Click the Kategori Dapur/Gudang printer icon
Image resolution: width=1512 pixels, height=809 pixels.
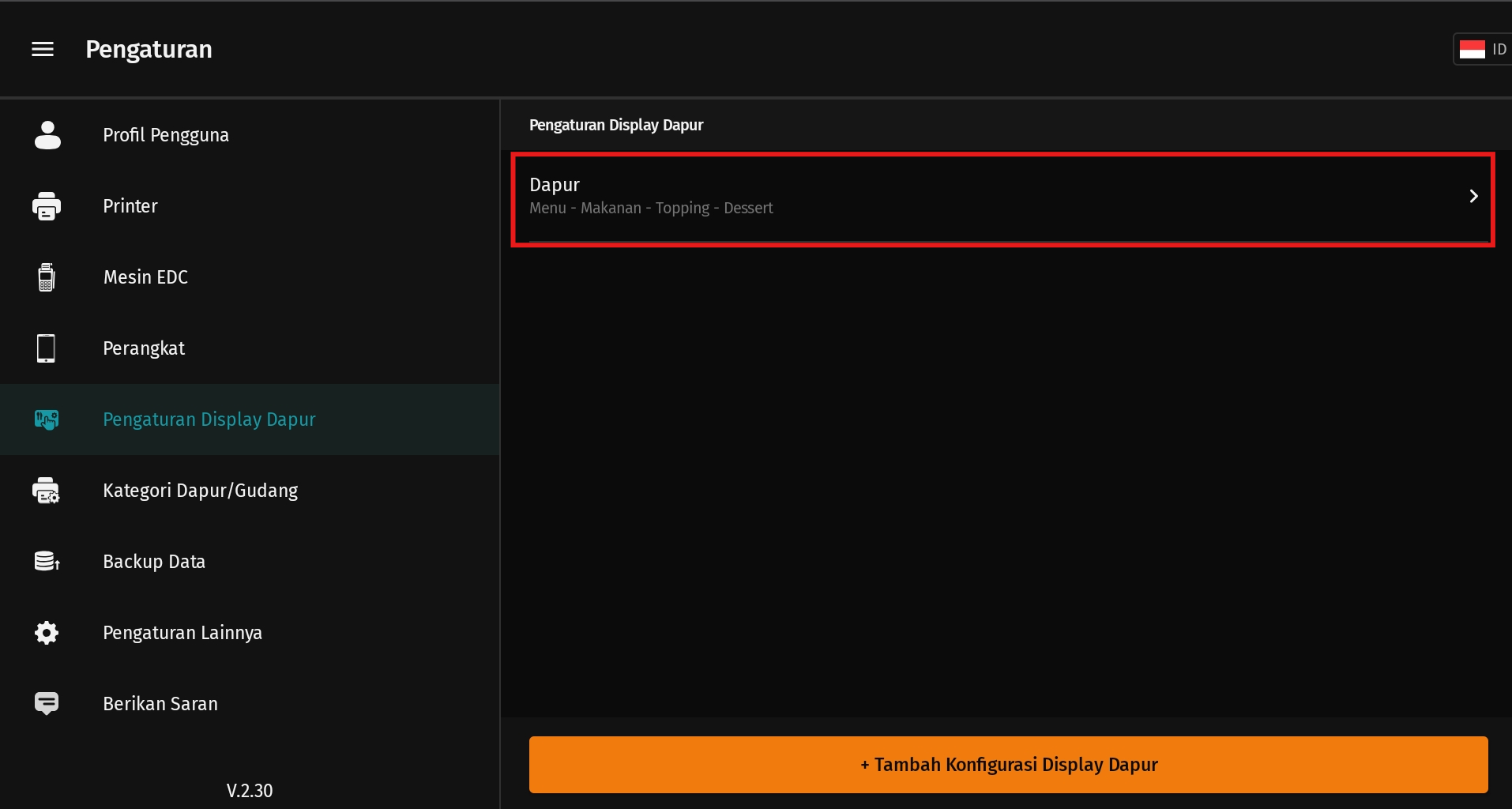47,491
